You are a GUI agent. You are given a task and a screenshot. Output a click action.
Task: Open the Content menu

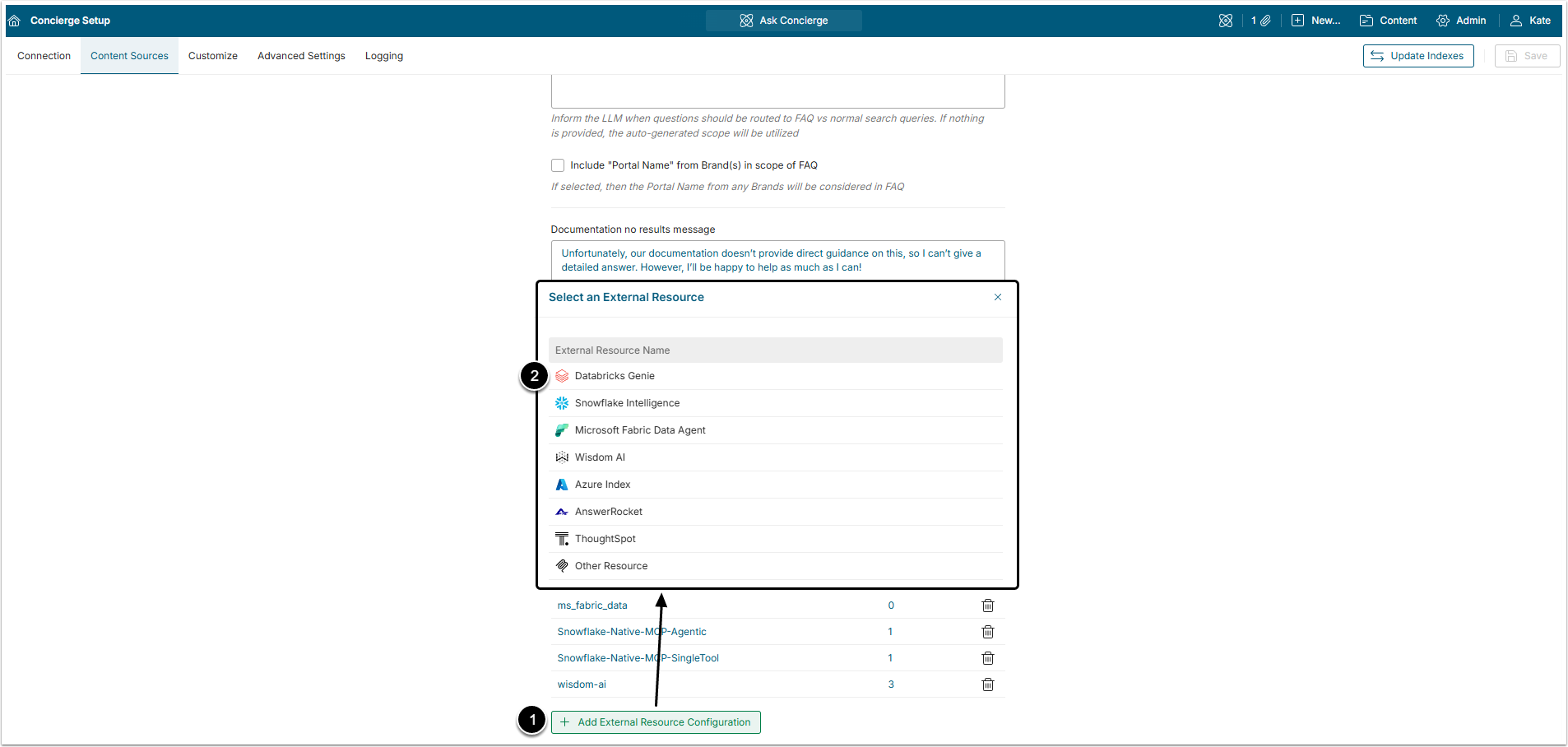coord(1388,21)
